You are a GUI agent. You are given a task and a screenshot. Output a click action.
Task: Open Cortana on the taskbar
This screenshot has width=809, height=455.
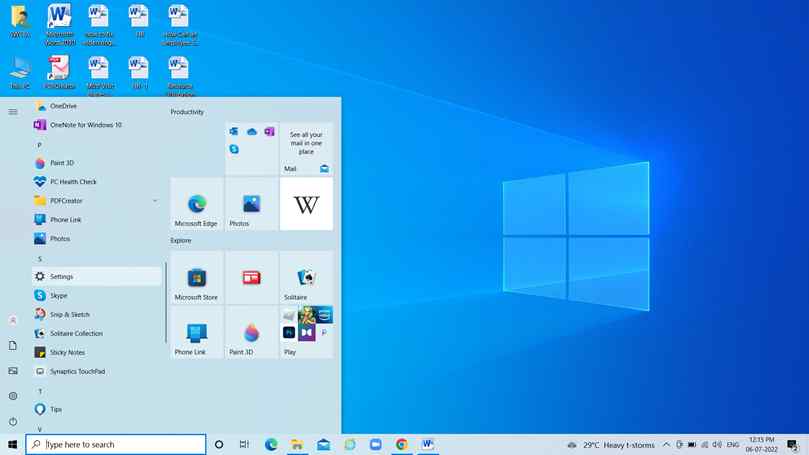click(219, 444)
